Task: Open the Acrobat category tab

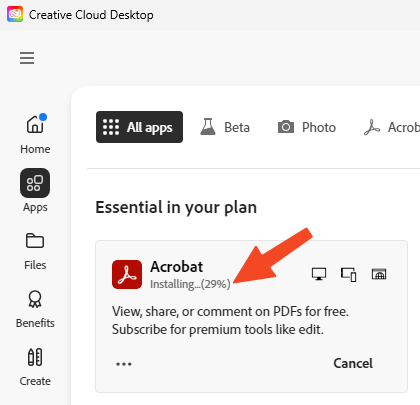Action: click(392, 127)
